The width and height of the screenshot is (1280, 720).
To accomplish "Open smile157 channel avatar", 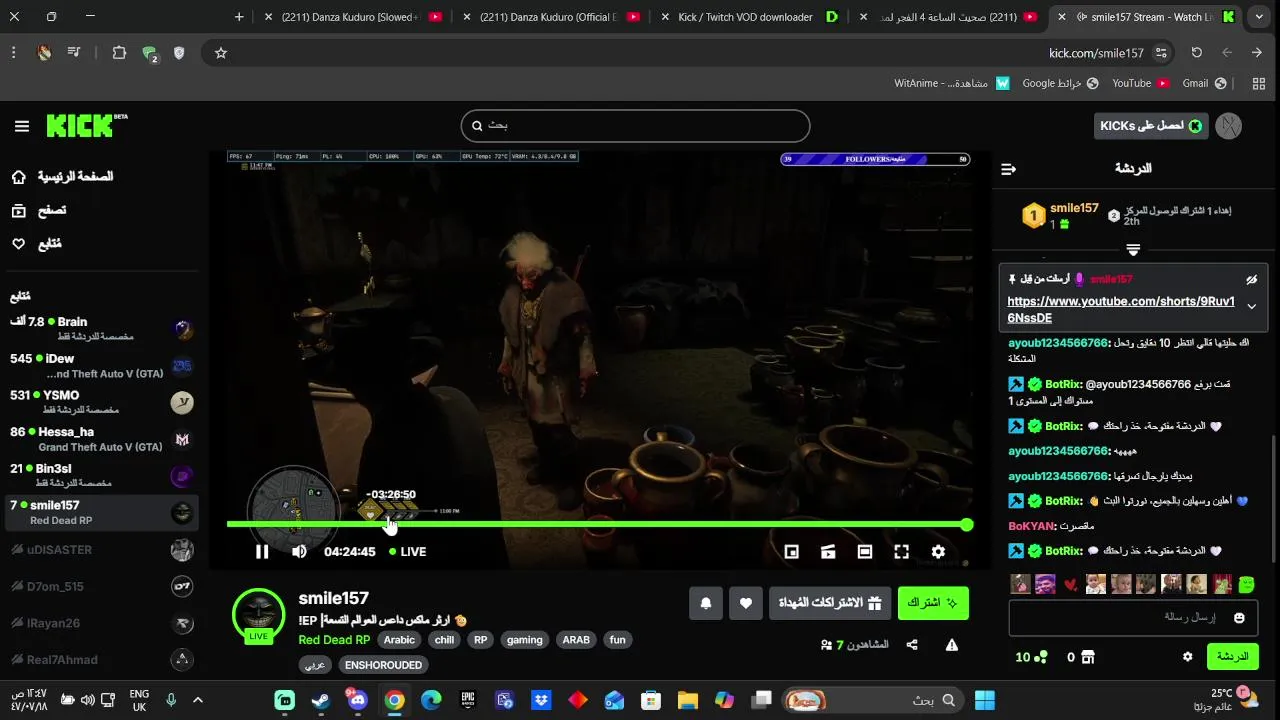I will coord(259,614).
